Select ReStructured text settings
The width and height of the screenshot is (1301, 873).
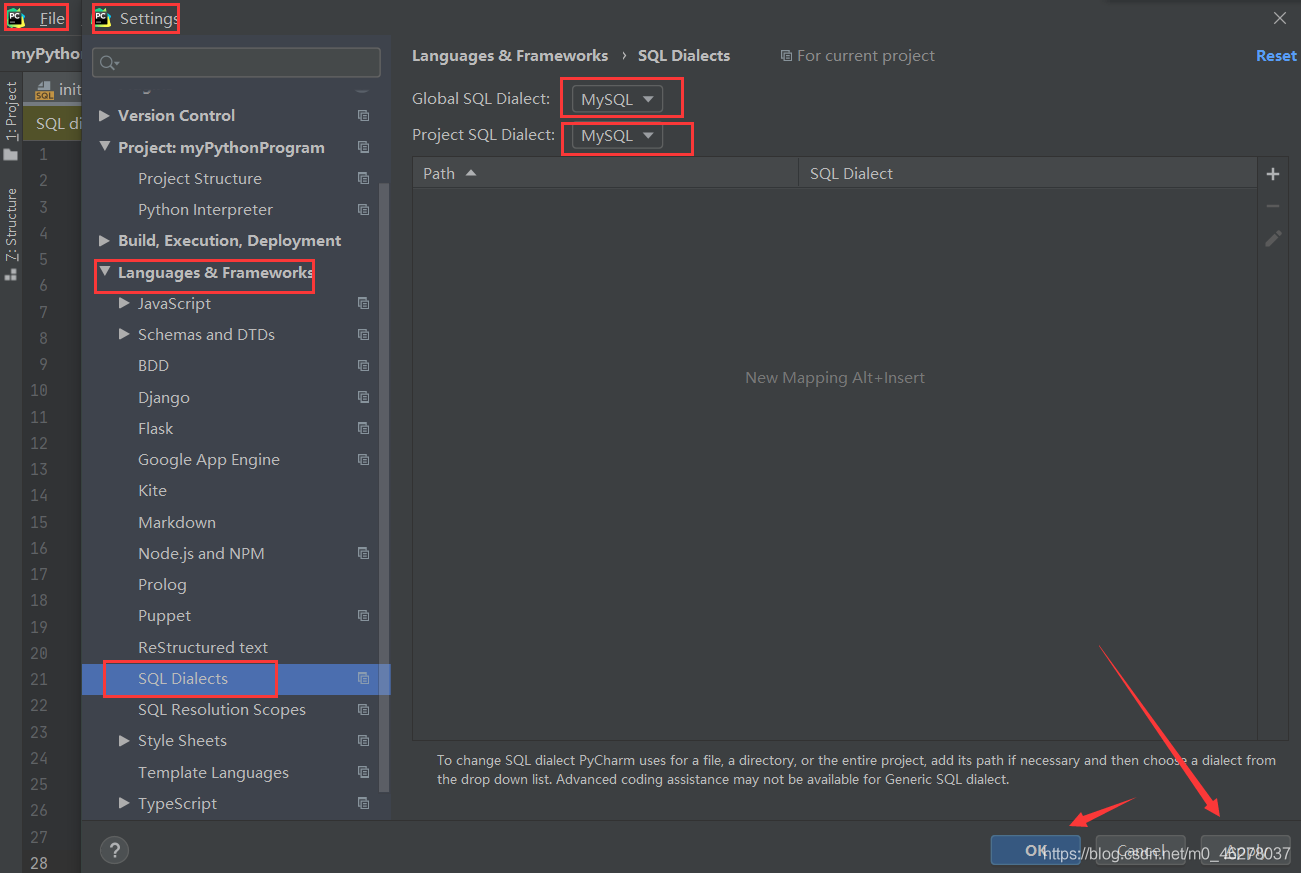pos(203,647)
